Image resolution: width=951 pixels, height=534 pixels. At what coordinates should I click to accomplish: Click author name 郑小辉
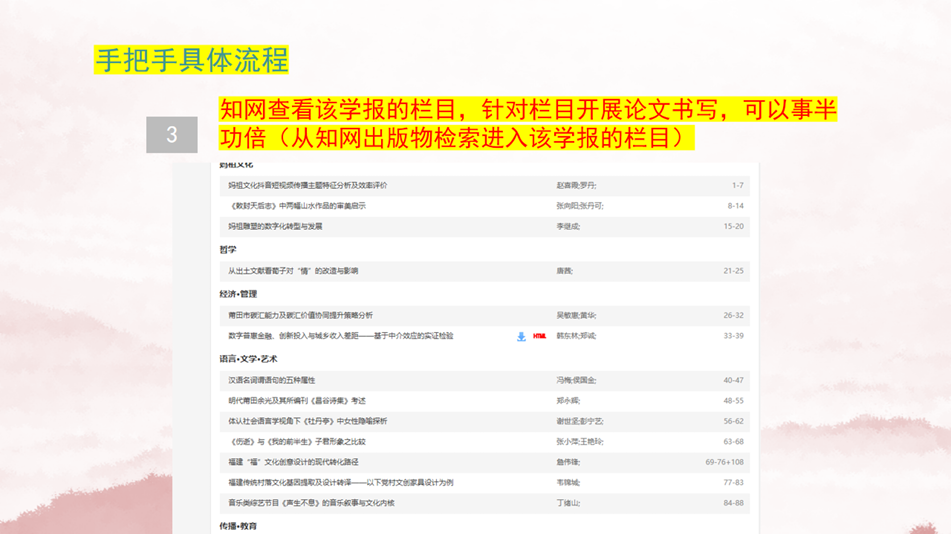coord(568,400)
